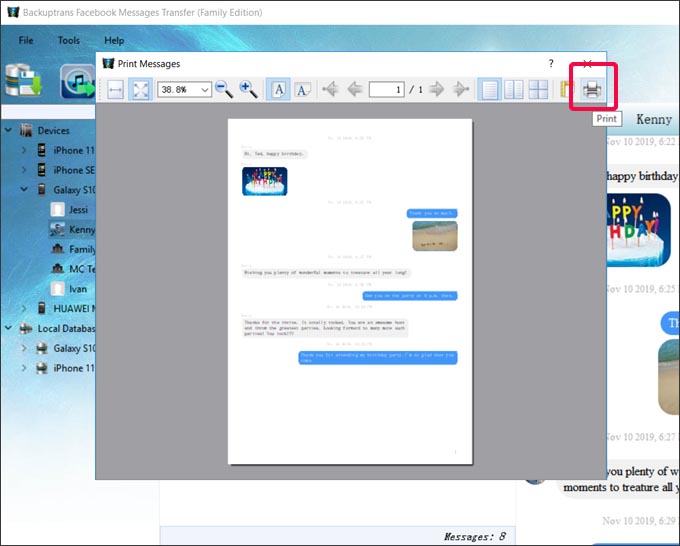Click beach photo in preview page
The image size is (680, 546).
(x=435, y=236)
